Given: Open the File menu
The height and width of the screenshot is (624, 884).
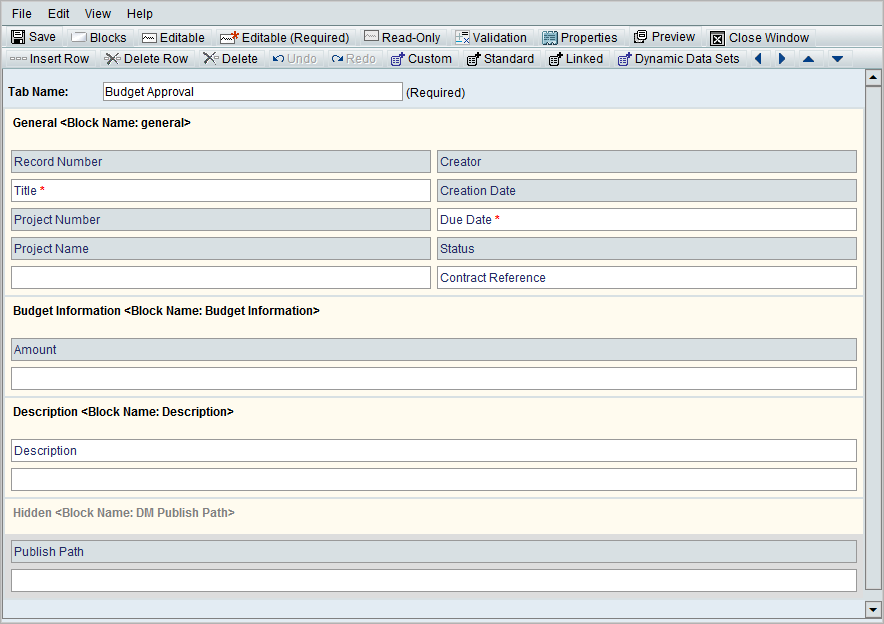Looking at the screenshot, I should point(21,13).
